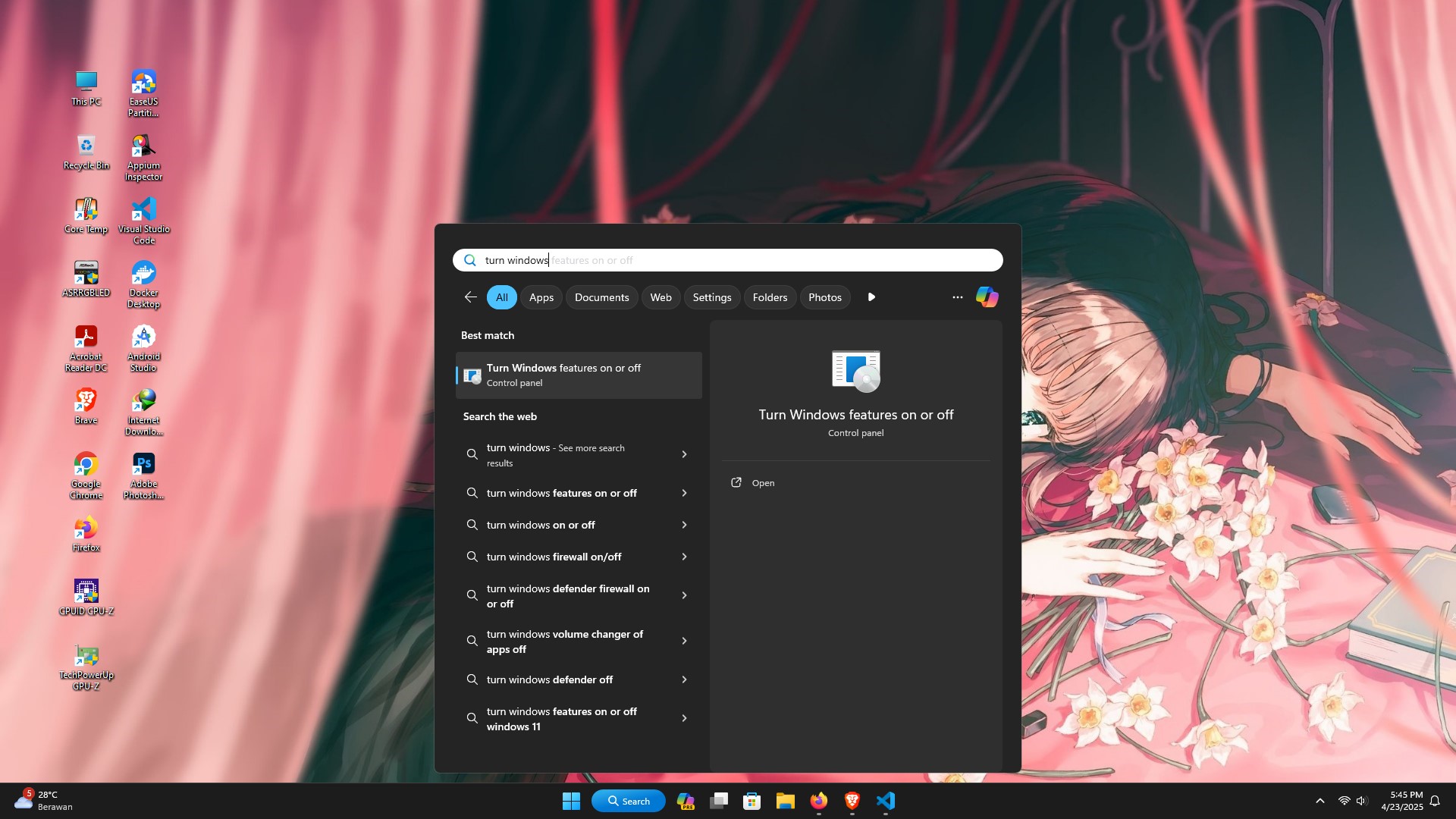Viewport: 1456px width, 819px height.
Task: Expand 'turn windows defender off' suggestion chevron
Action: pyautogui.click(x=684, y=679)
